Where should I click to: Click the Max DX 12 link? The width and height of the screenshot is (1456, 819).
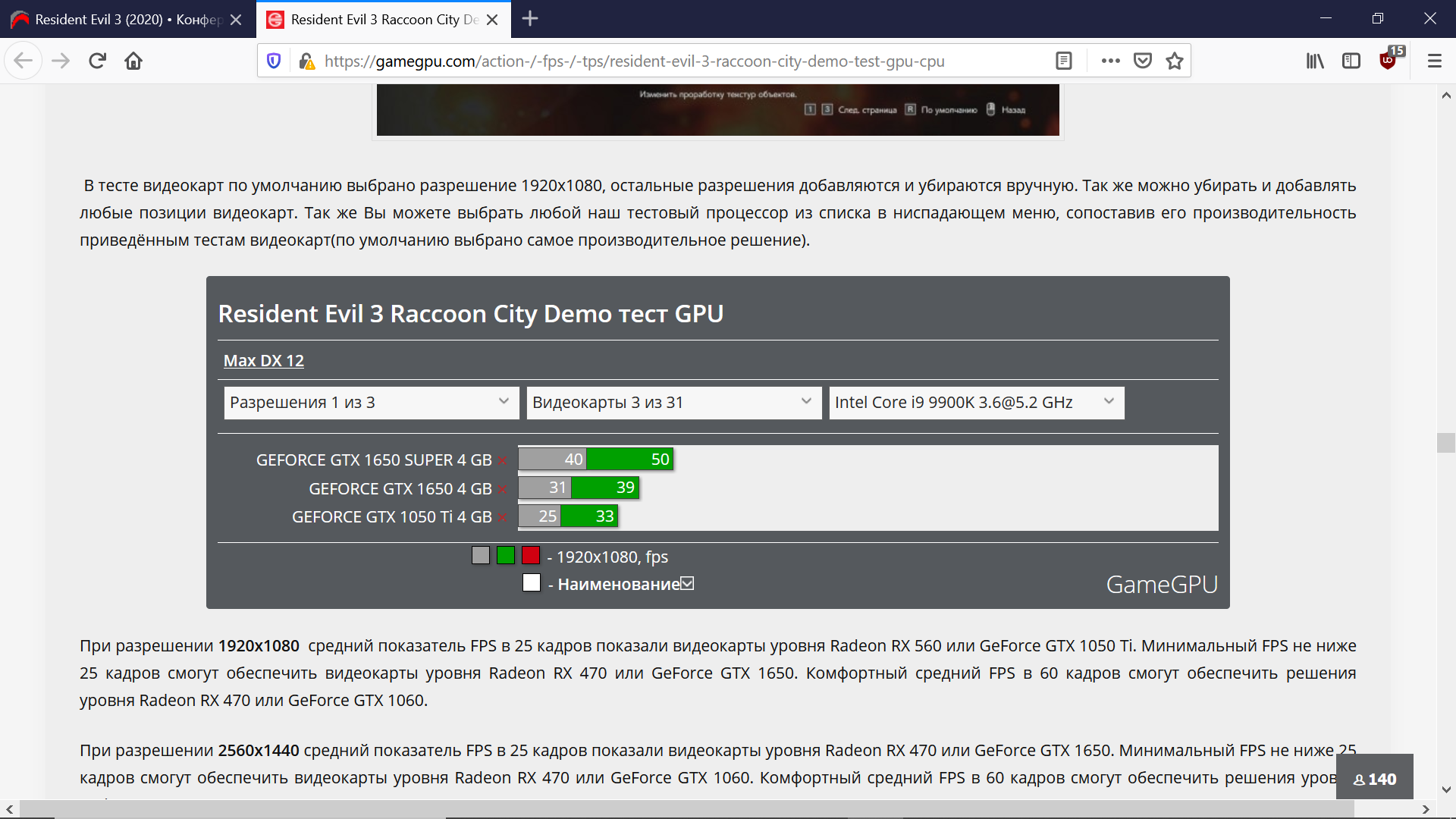click(x=263, y=361)
